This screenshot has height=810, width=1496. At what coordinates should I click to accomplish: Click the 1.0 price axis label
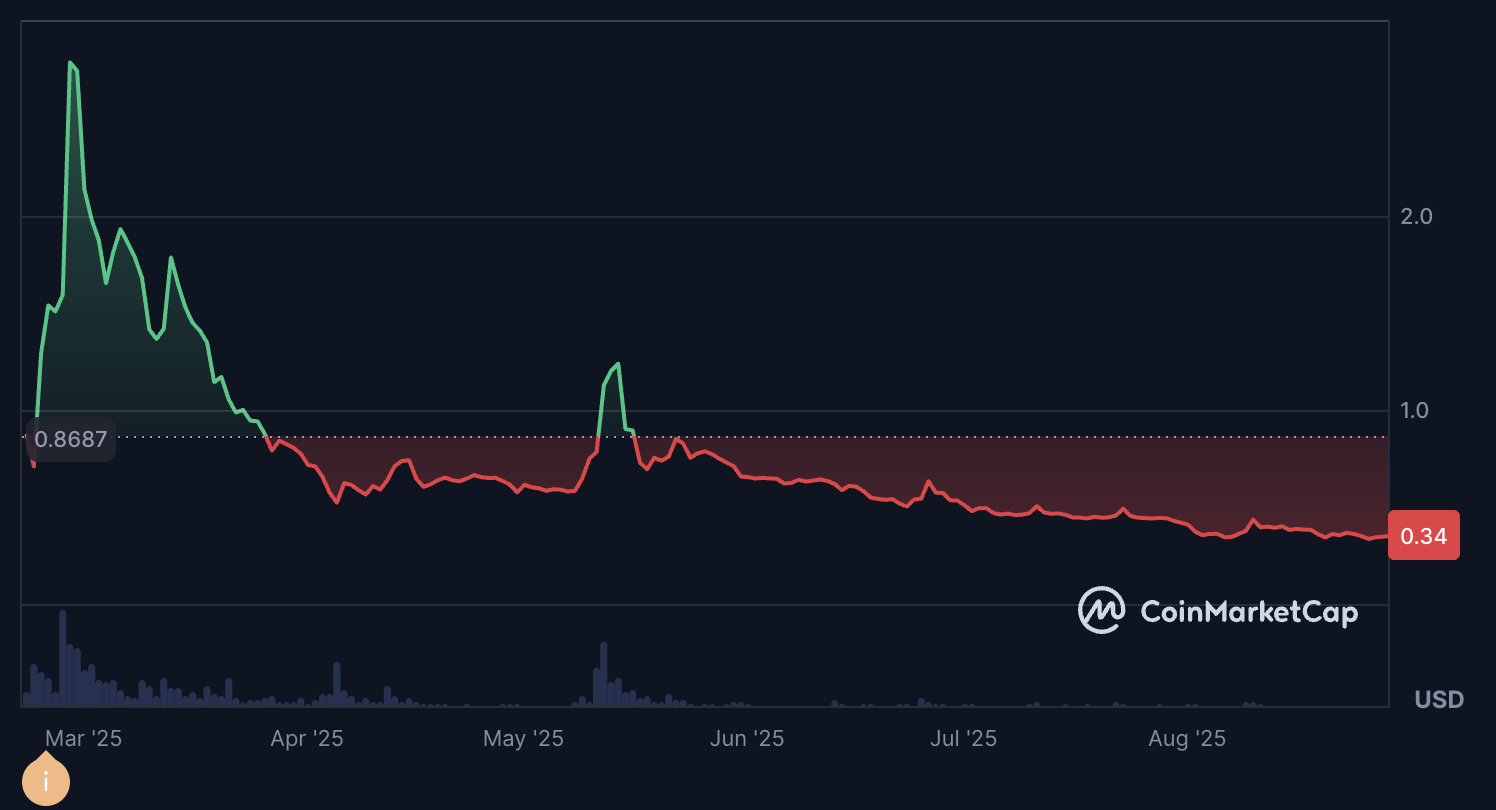point(1417,410)
